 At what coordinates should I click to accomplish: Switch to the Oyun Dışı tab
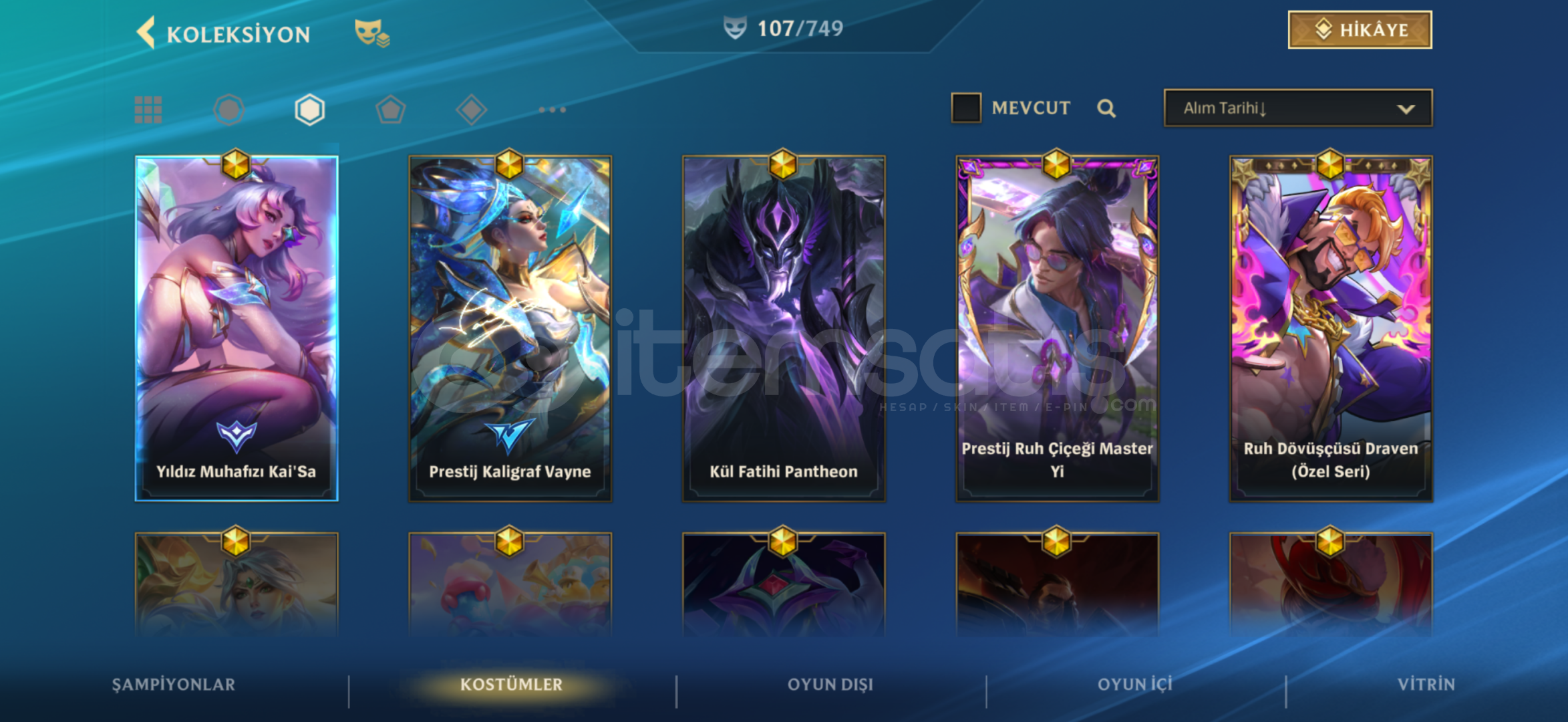tap(830, 685)
